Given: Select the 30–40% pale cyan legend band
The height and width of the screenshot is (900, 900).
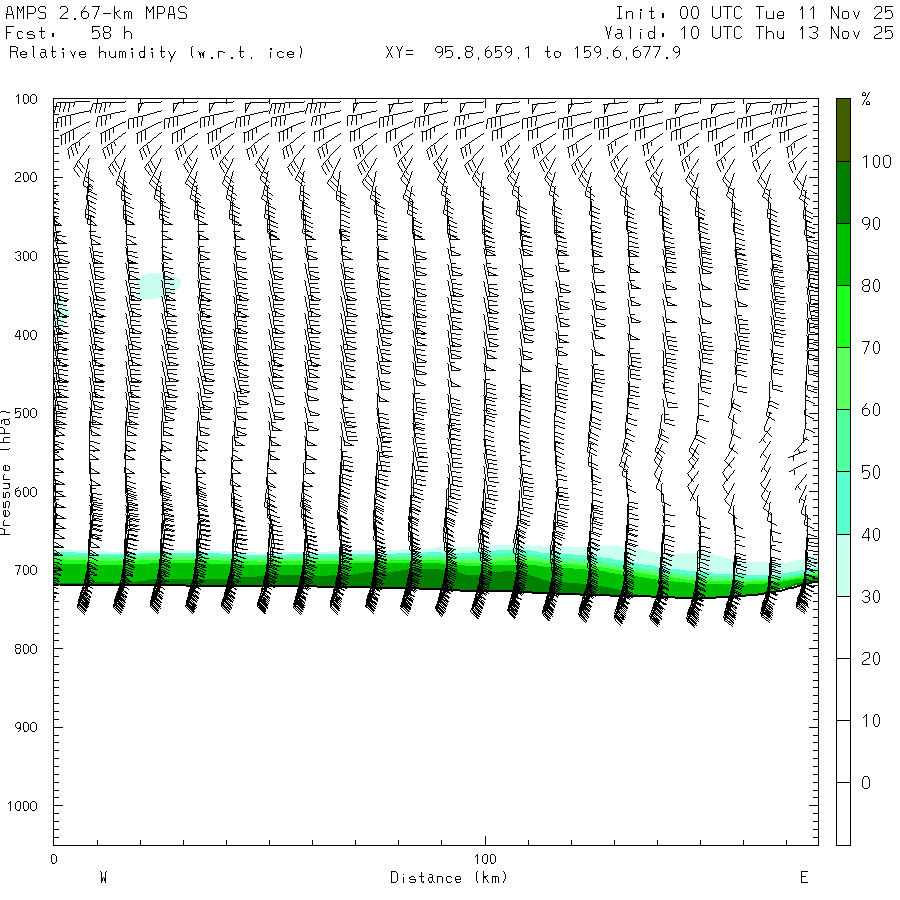Looking at the screenshot, I should [843, 565].
